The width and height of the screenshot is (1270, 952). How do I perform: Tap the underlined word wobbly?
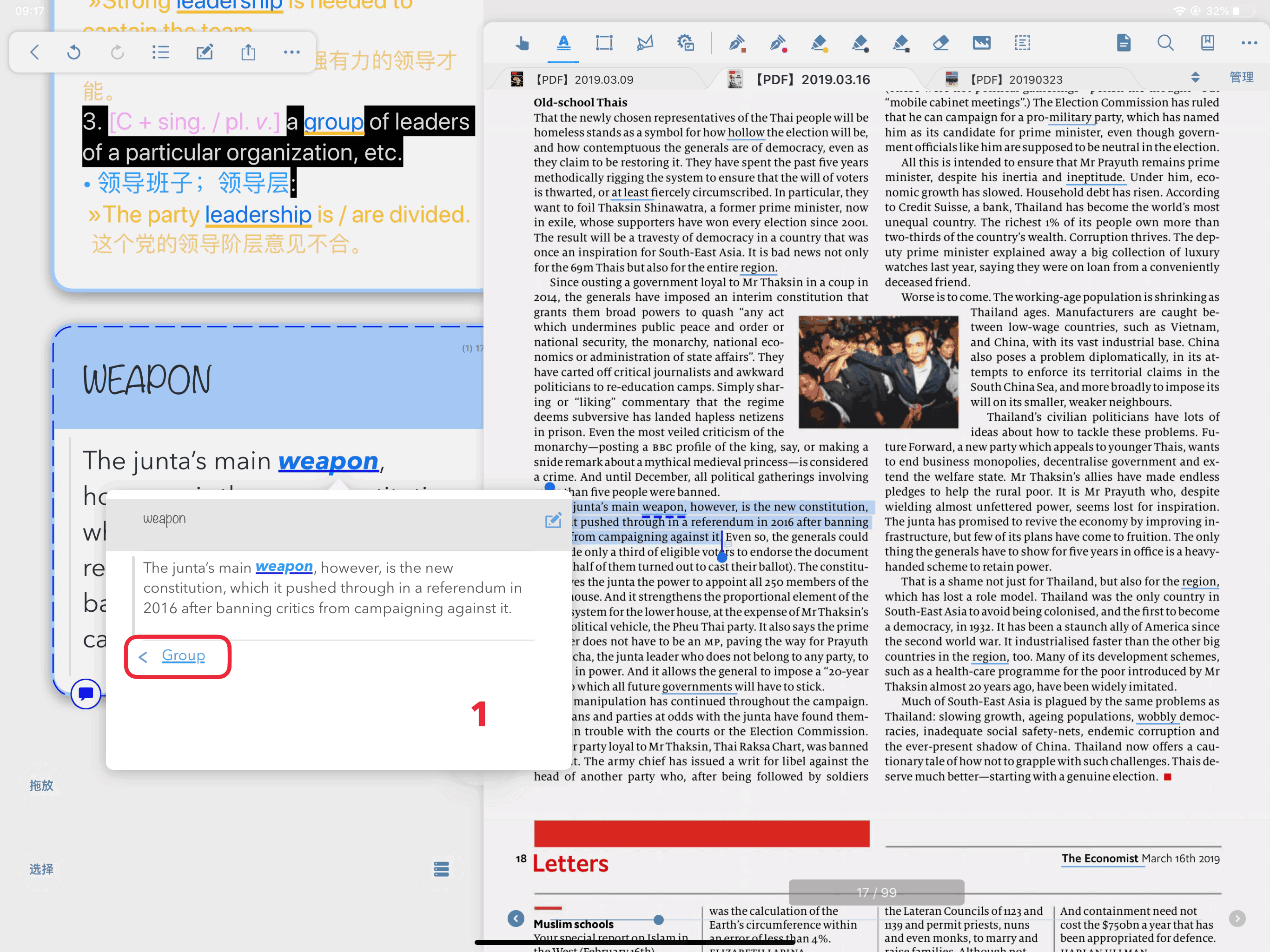(x=1157, y=717)
